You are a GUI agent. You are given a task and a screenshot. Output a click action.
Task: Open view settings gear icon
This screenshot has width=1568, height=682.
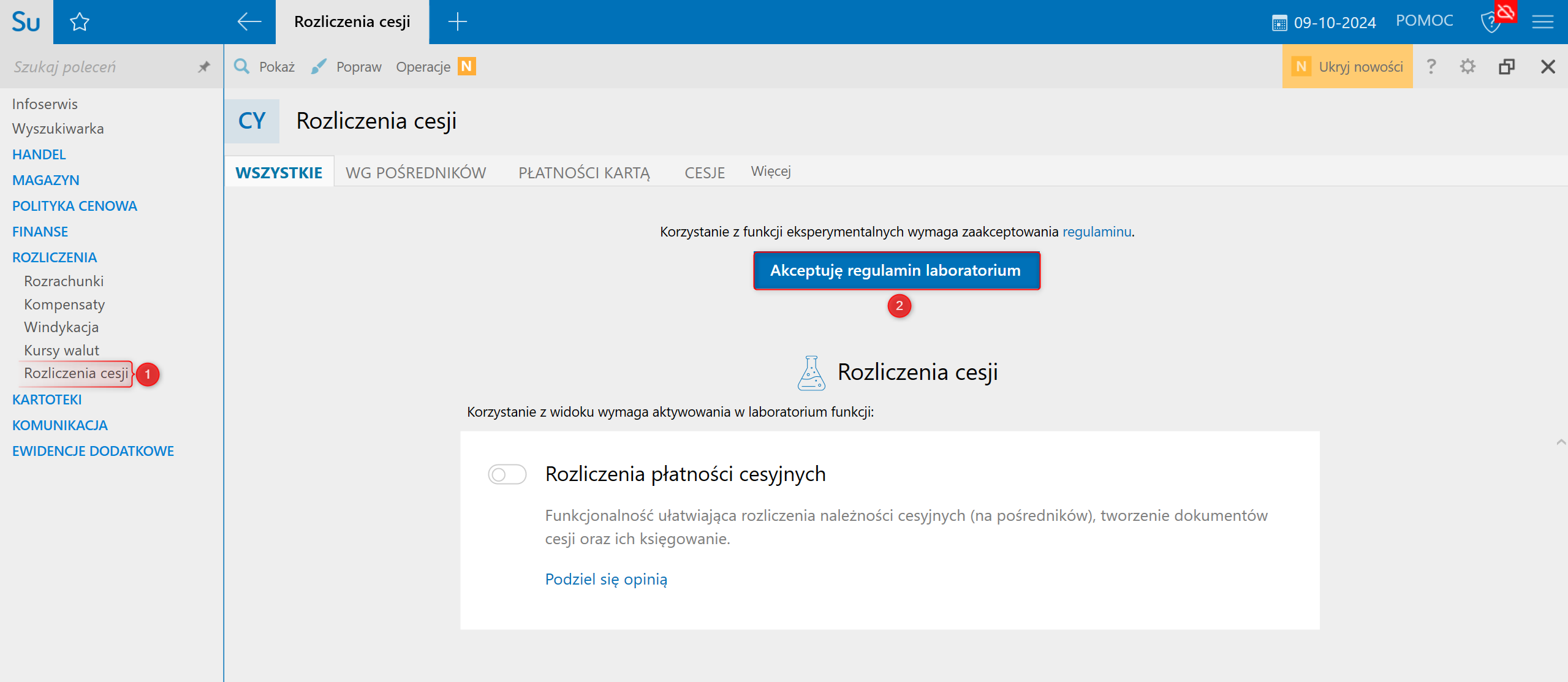[1468, 66]
